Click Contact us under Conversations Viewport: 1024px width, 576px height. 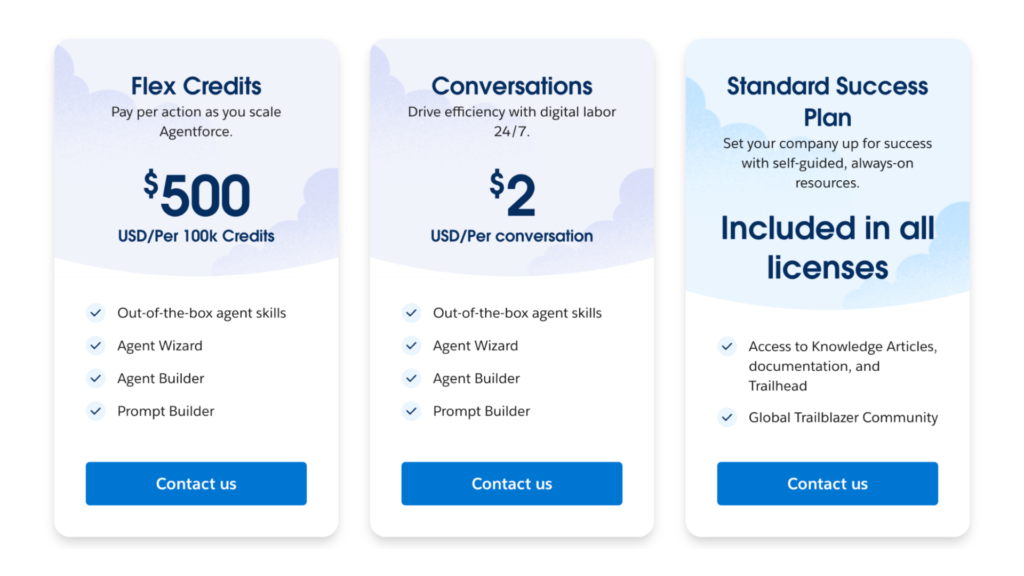click(x=511, y=483)
